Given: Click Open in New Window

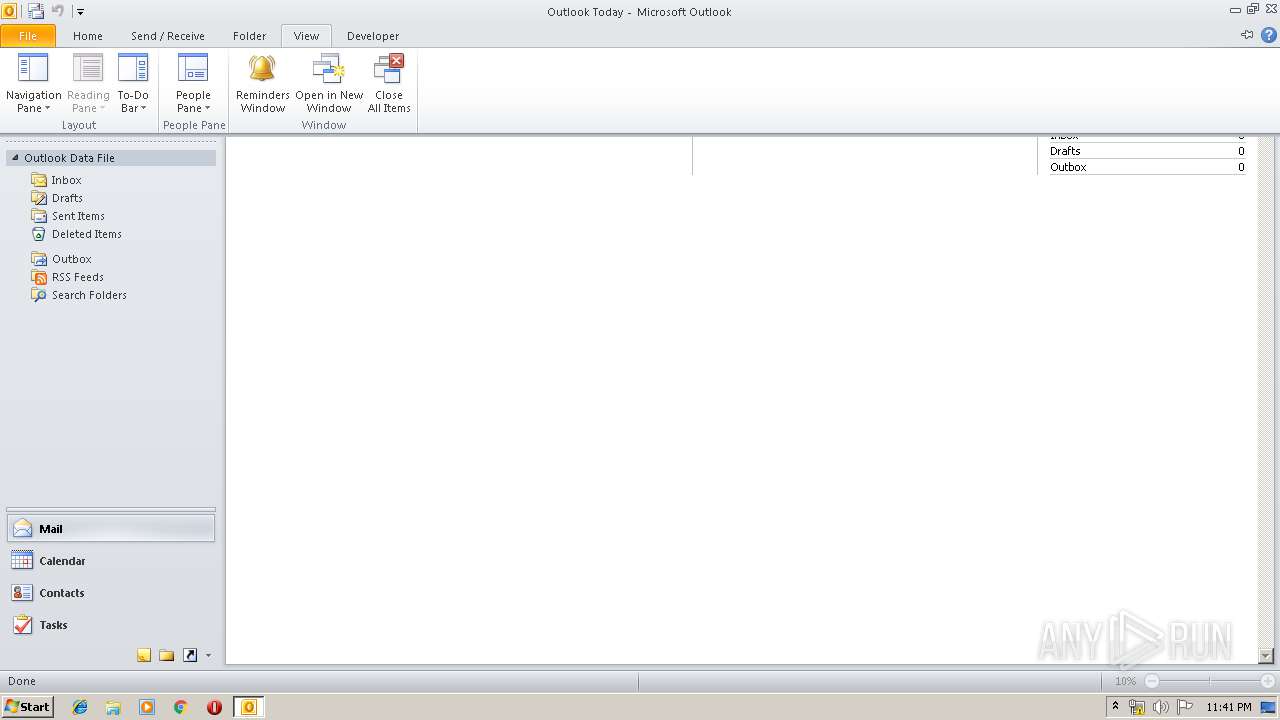Looking at the screenshot, I should point(329,83).
